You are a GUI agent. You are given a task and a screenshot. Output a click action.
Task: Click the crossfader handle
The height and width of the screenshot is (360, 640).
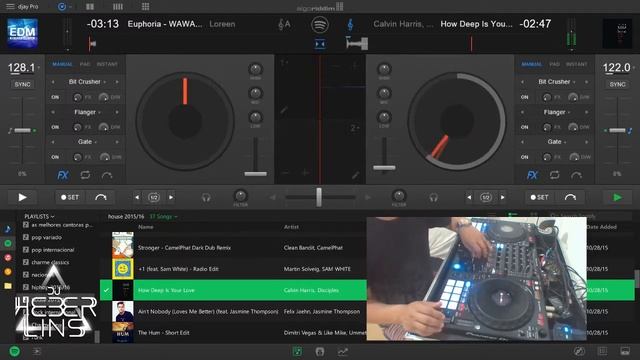(x=319, y=197)
